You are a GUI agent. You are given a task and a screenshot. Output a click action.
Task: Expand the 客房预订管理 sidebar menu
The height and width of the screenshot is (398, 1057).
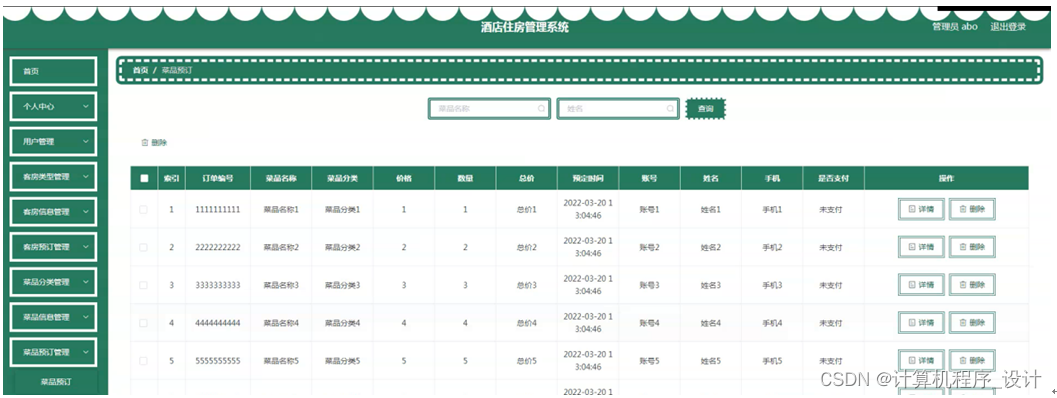point(53,247)
